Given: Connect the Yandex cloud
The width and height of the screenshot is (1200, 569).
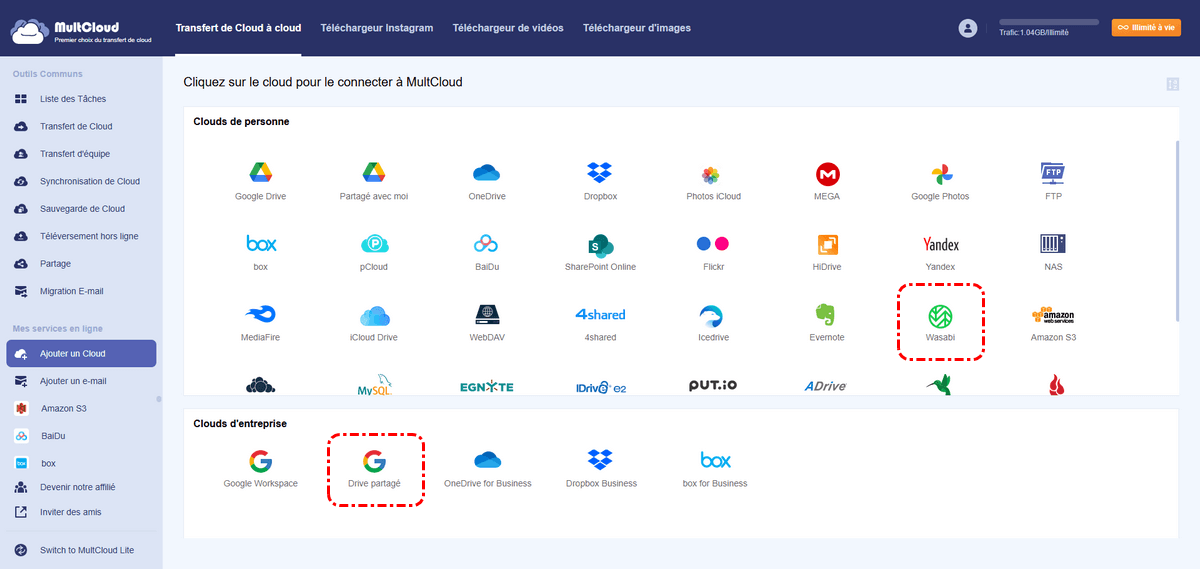Looking at the screenshot, I should point(940,252).
